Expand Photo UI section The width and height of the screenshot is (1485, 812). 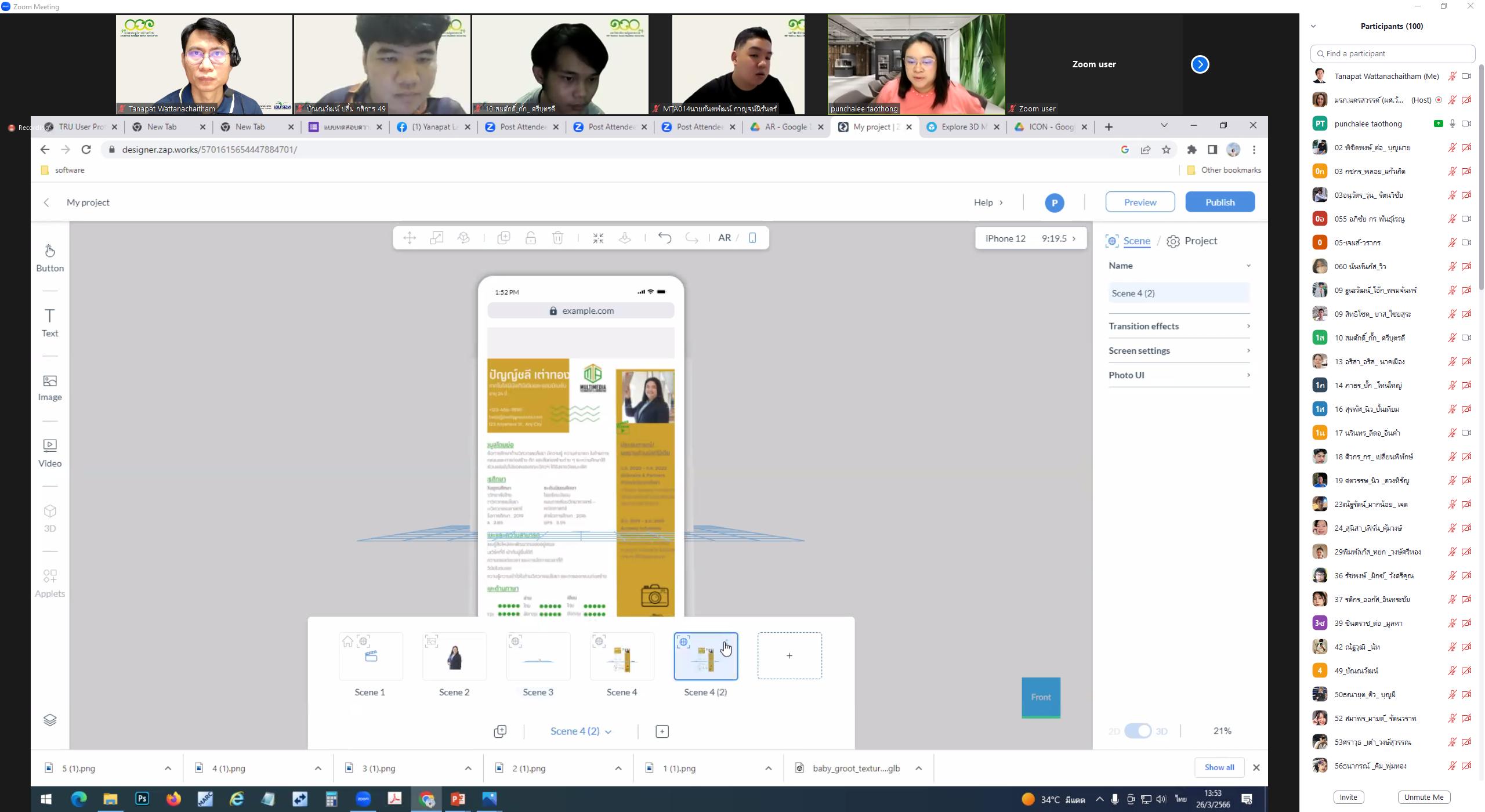pyautogui.click(x=1179, y=375)
